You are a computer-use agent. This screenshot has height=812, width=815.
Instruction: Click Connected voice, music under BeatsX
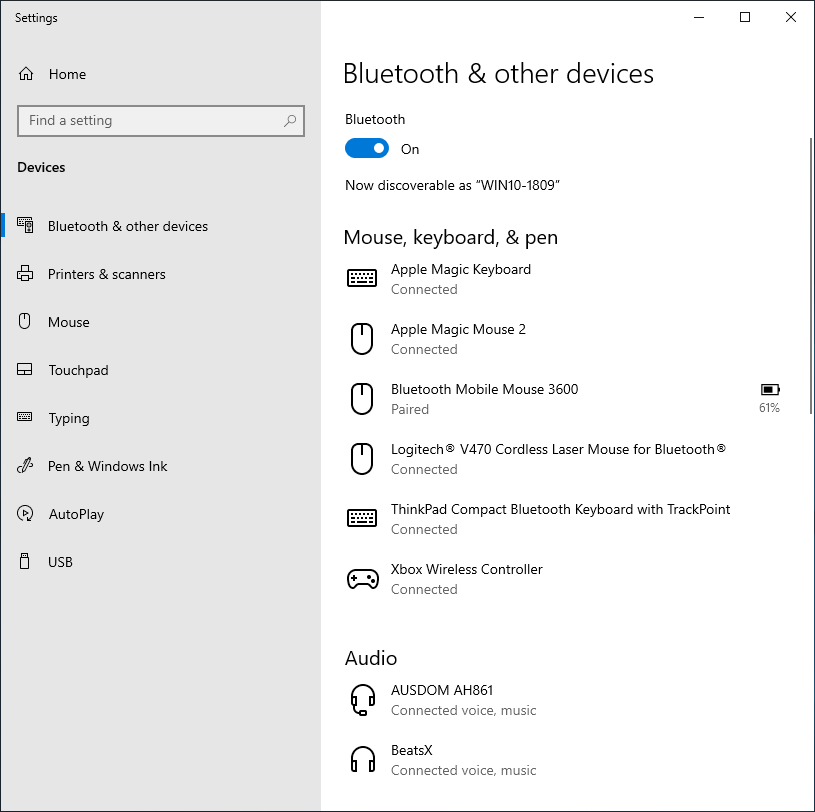[463, 770]
